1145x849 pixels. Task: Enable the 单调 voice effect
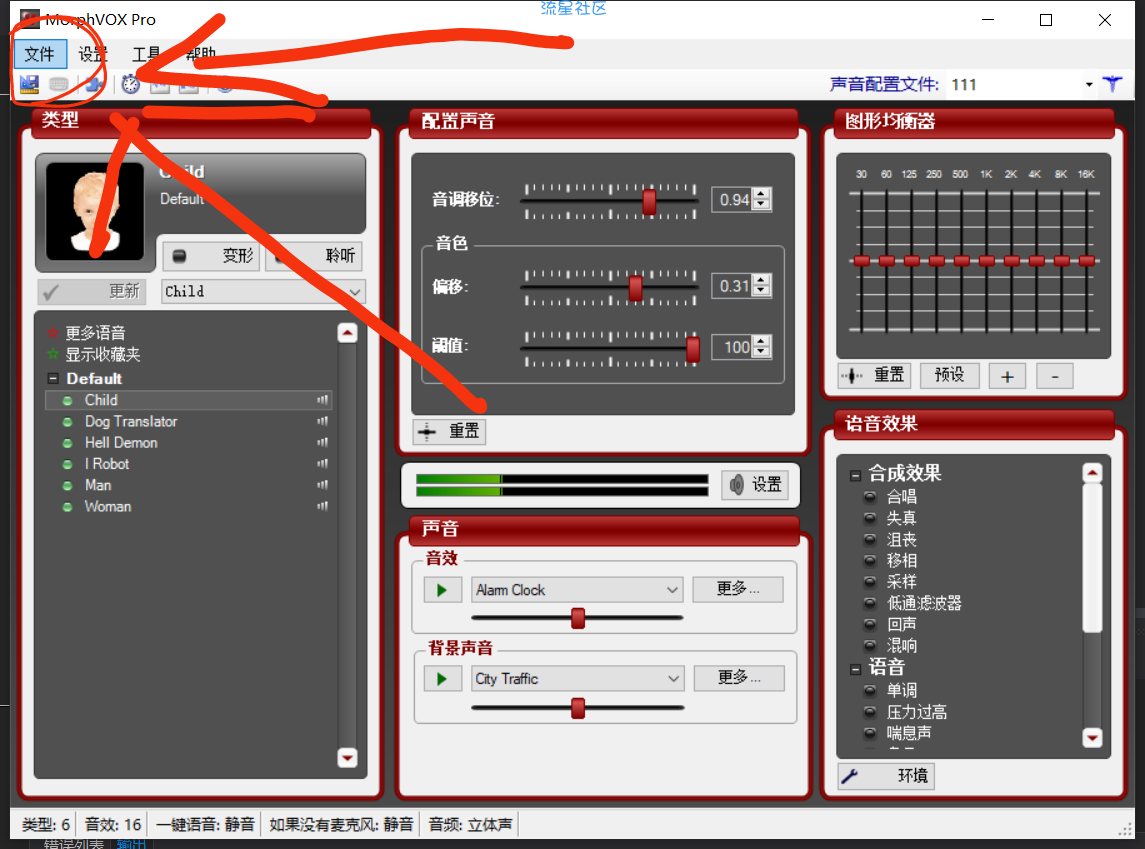[x=870, y=691]
